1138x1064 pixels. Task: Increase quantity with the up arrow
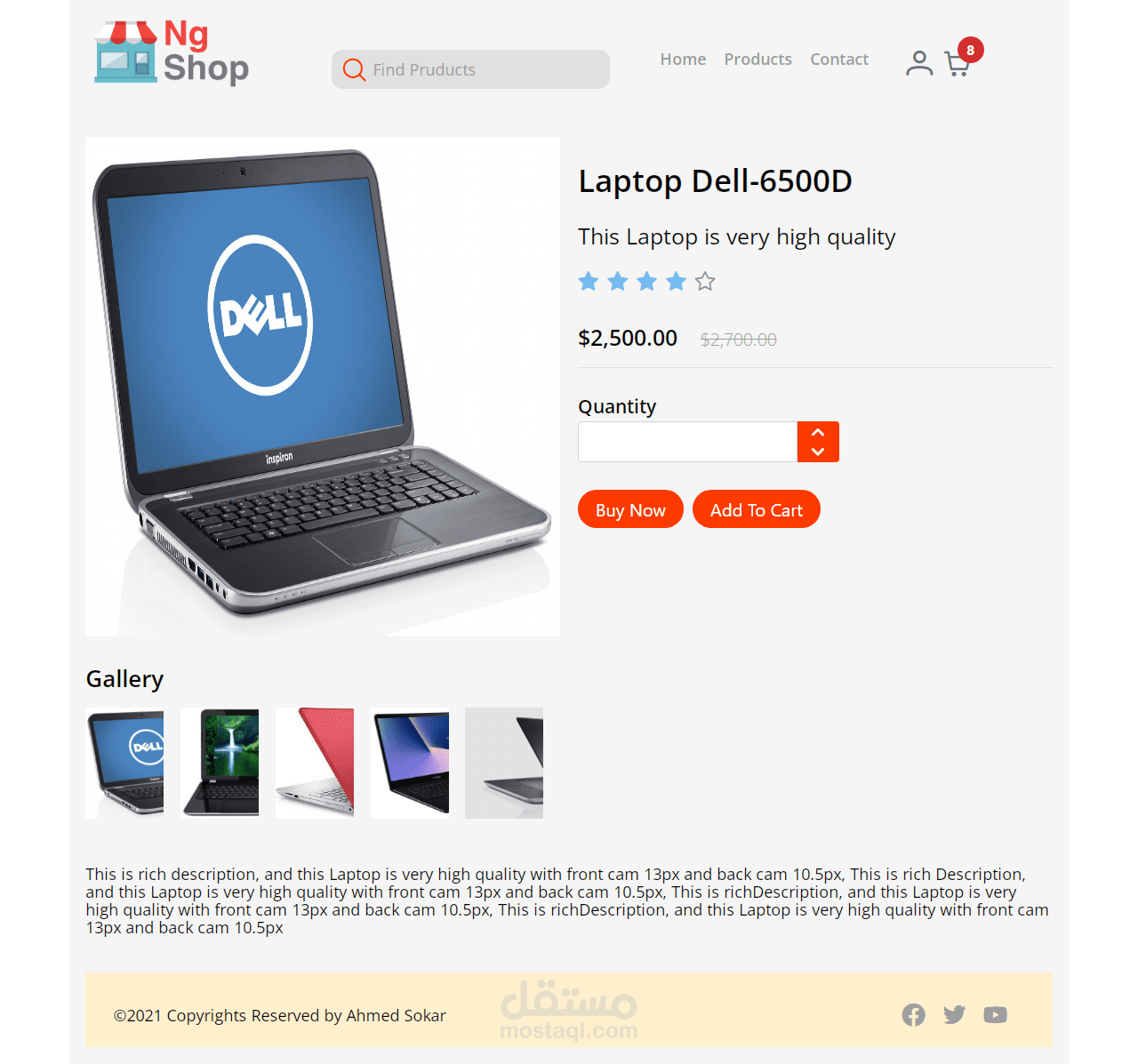pos(818,432)
